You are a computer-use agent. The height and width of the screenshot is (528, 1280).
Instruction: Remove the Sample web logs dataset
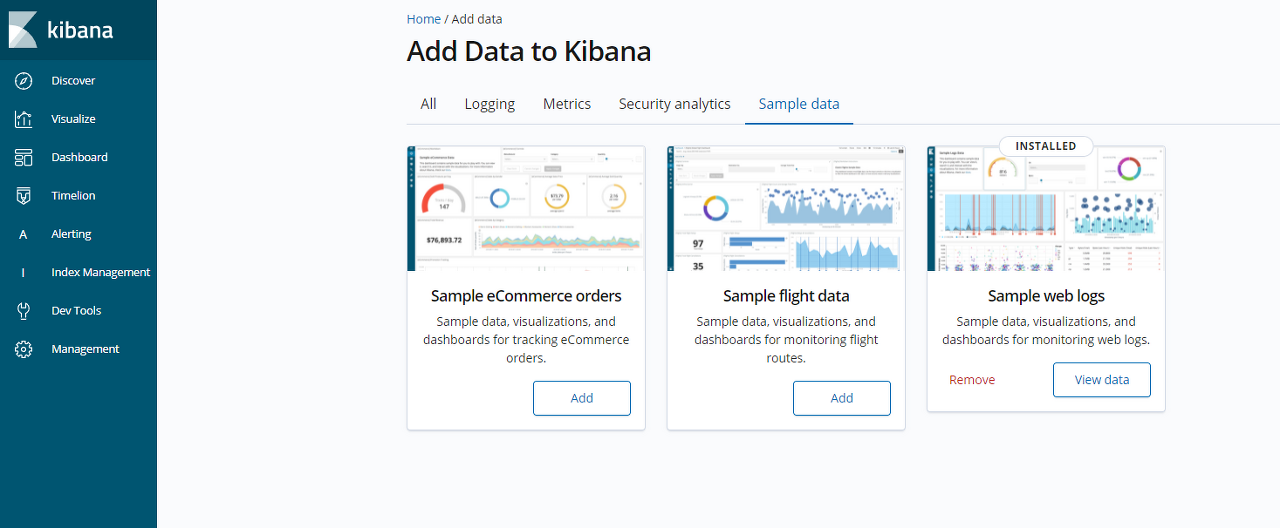pos(972,380)
